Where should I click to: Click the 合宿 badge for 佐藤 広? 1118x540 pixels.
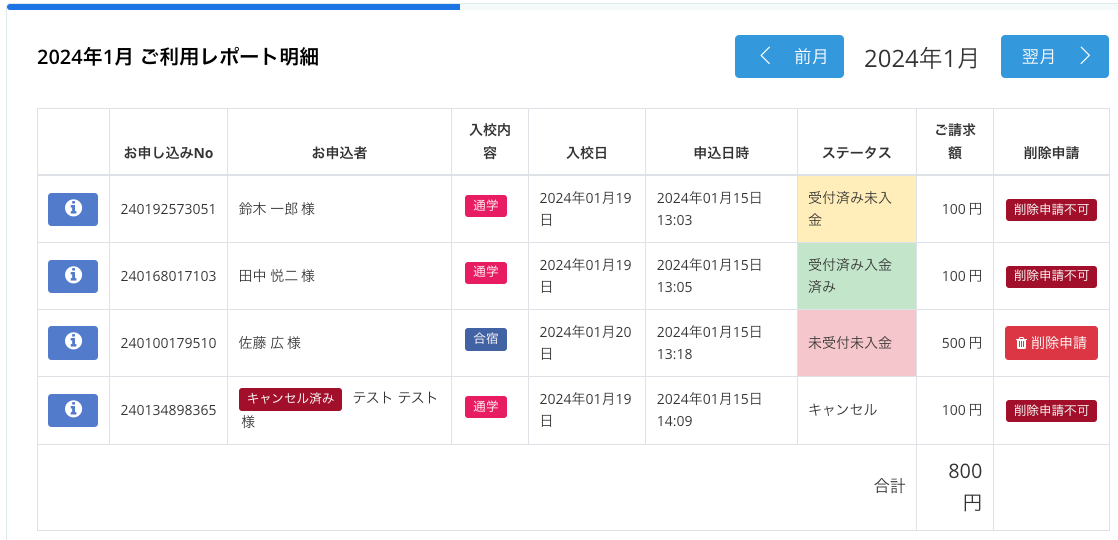click(x=486, y=339)
